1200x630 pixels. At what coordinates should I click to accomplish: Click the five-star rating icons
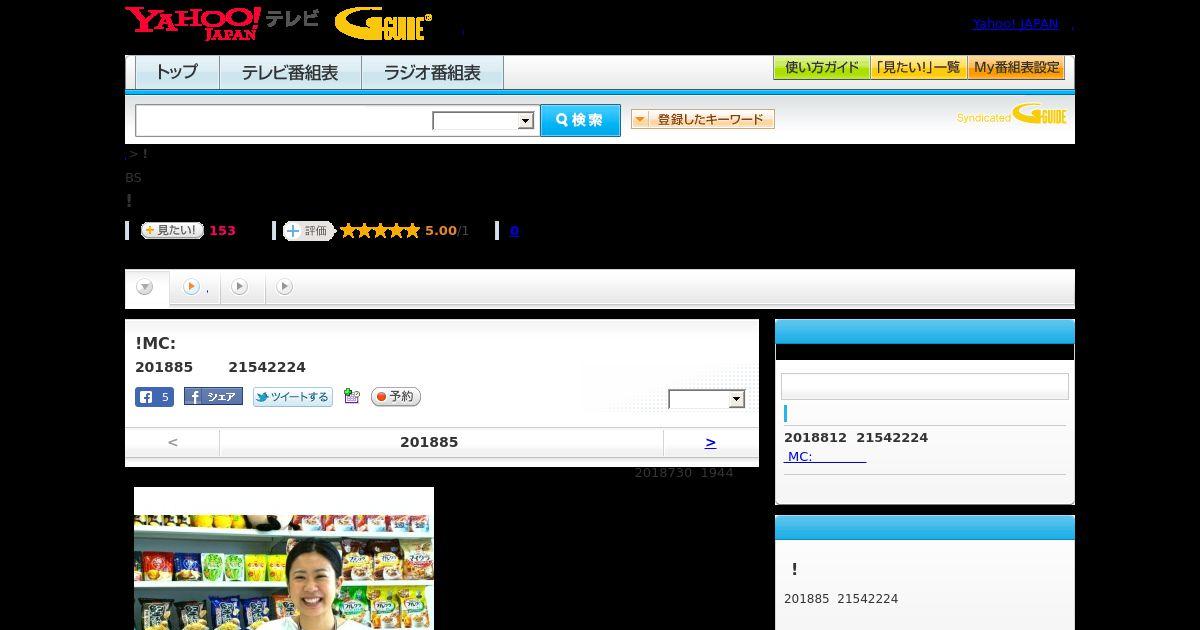(x=380, y=231)
